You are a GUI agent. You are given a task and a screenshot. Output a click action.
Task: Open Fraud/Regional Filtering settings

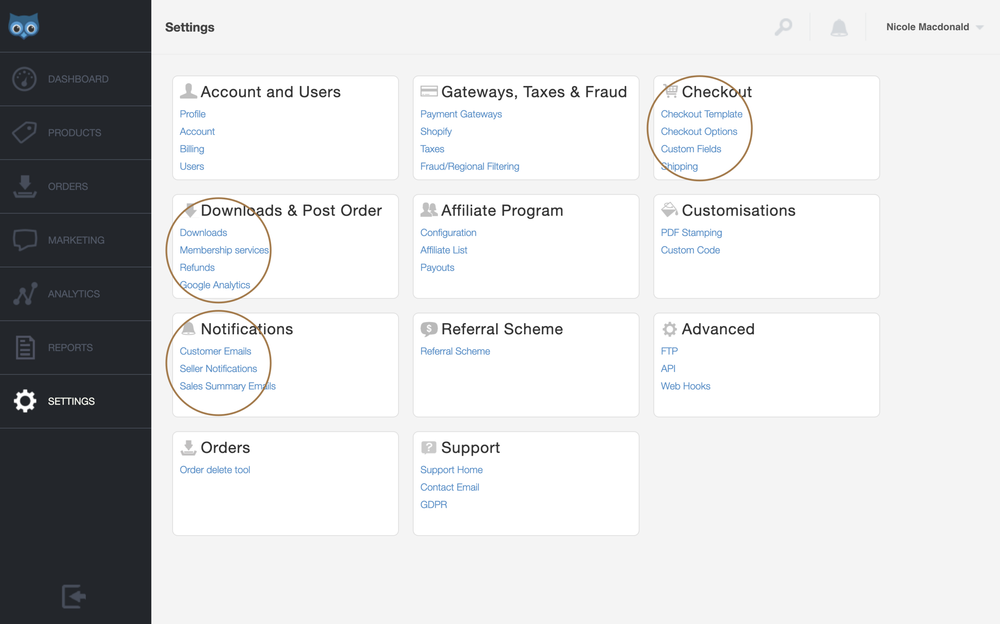469,166
